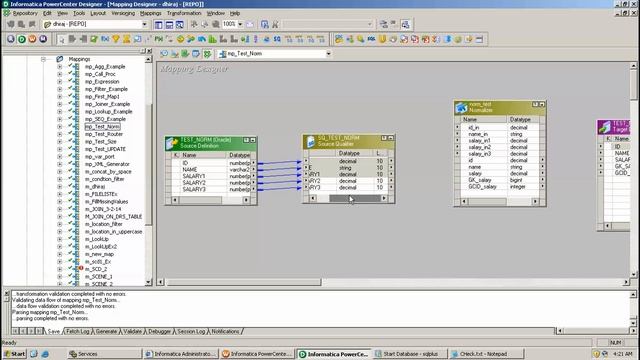The width and height of the screenshot is (640, 360).
Task: Collapse the Mappings folder node
Action: [43, 59]
